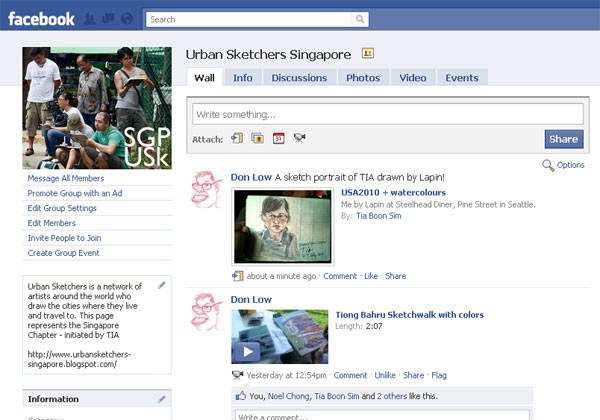
Task: Attach a link using the link icon
Action: pos(237,138)
